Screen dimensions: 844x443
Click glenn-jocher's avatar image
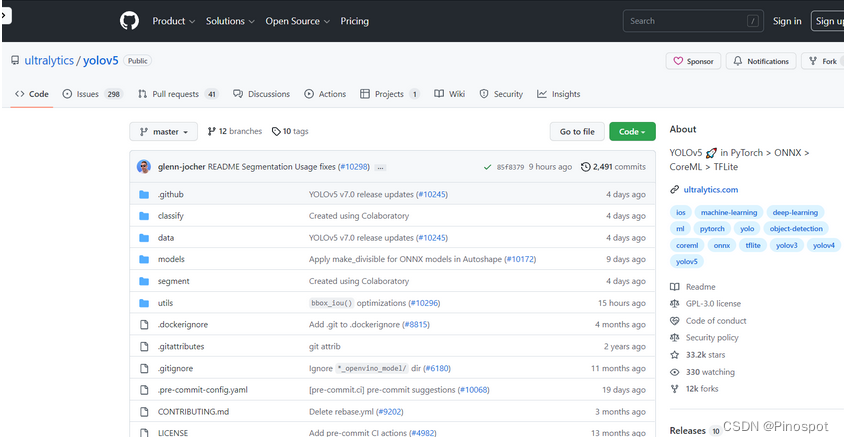[144, 167]
